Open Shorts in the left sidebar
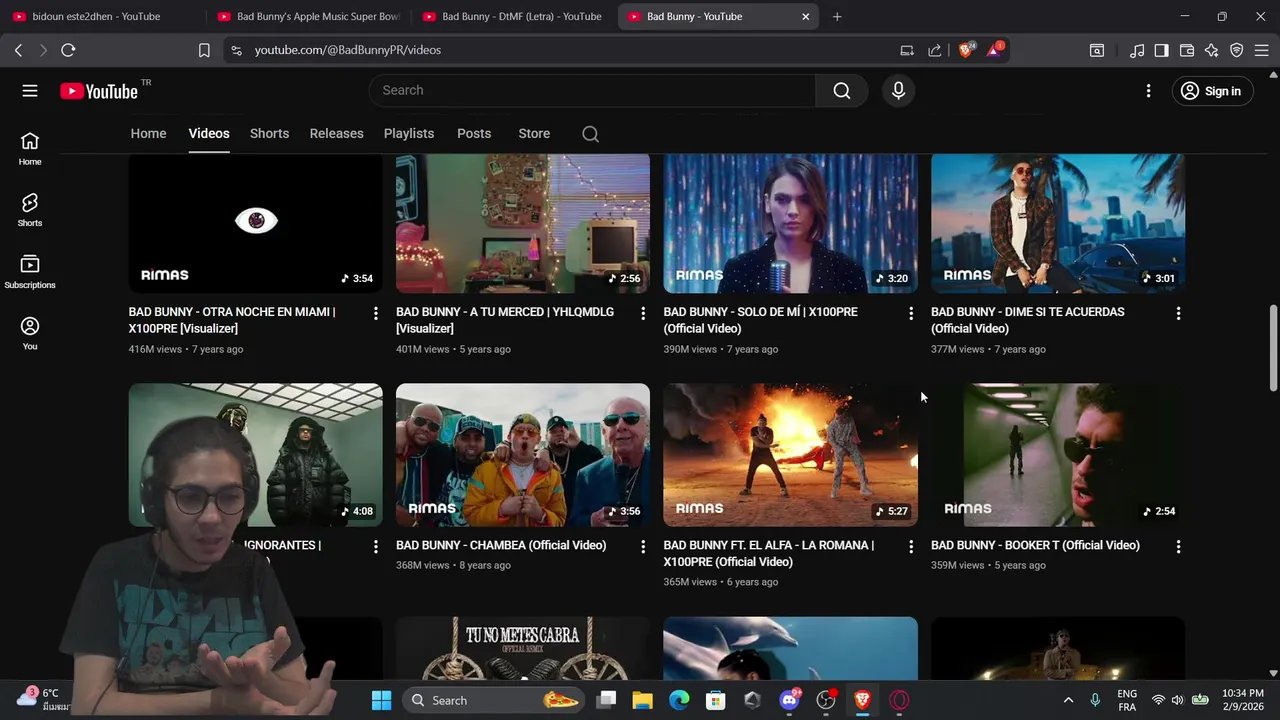 (x=30, y=210)
